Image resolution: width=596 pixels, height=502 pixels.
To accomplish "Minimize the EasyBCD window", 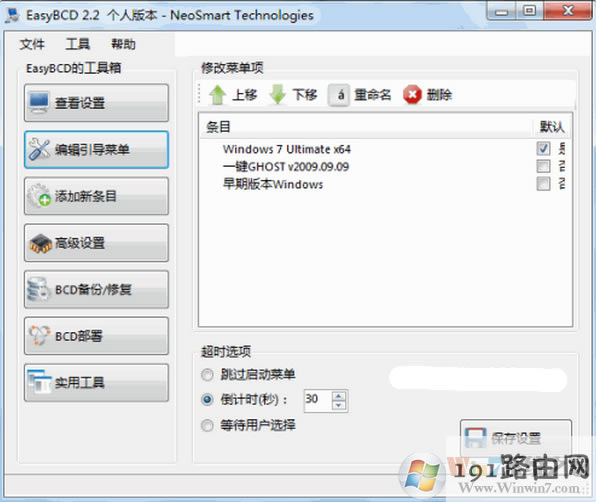I will click(x=502, y=11).
